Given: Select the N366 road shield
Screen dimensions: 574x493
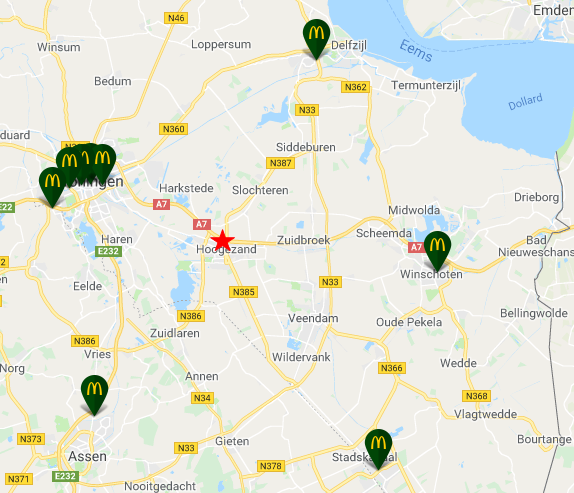Looking at the screenshot, I should [x=391, y=368].
